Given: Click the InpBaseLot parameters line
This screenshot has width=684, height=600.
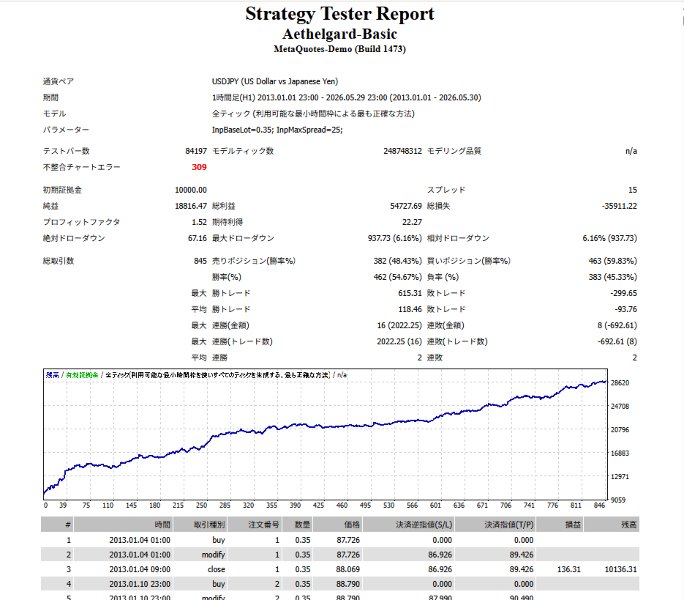Looking at the screenshot, I should [277, 130].
